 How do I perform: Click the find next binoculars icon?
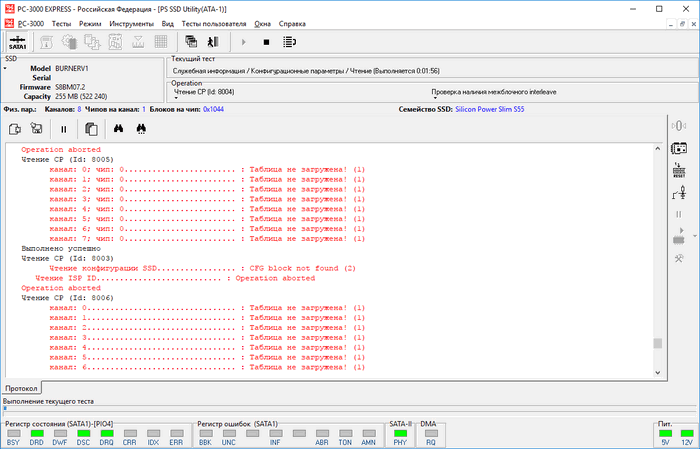coord(142,129)
